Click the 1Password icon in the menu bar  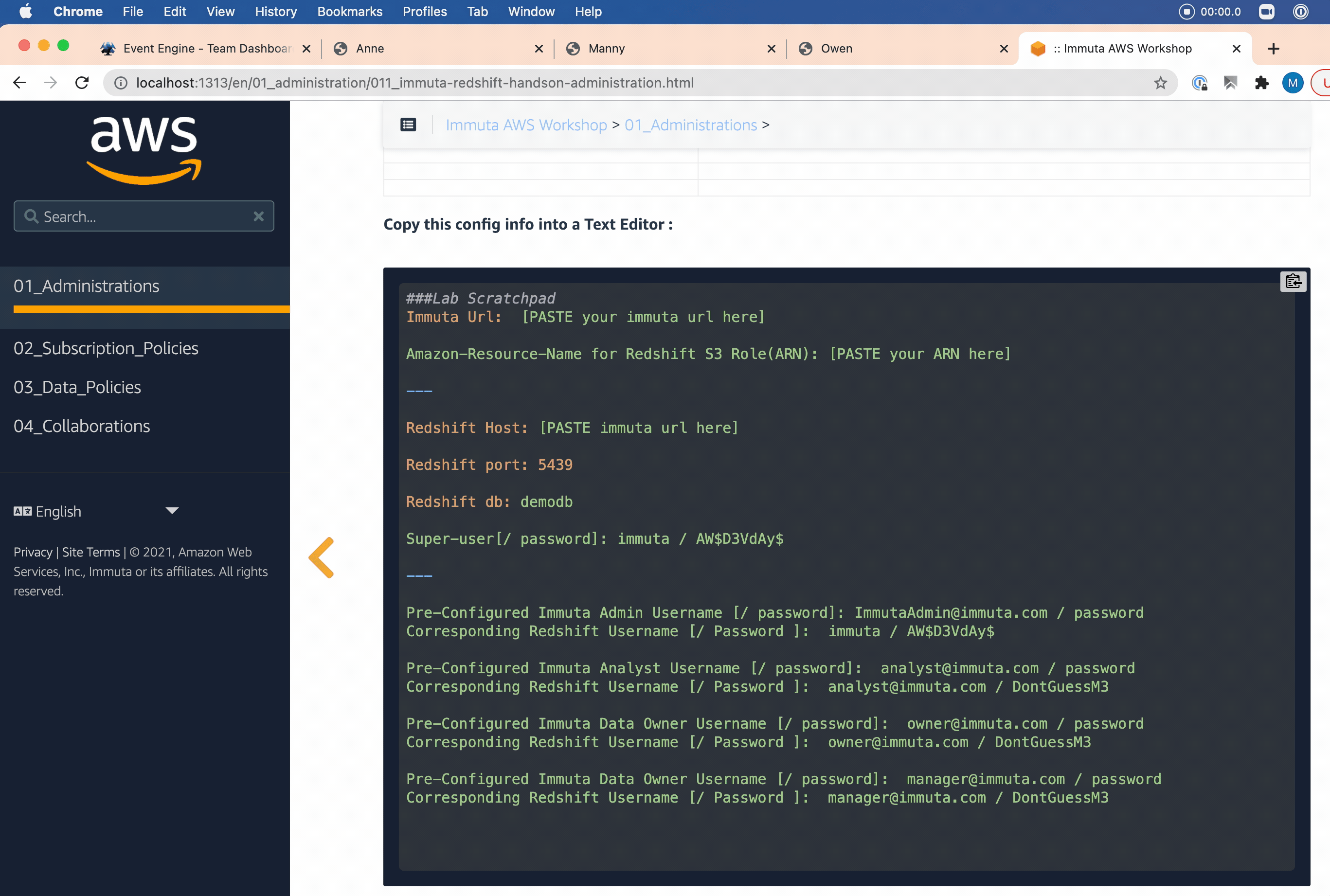click(1301, 11)
